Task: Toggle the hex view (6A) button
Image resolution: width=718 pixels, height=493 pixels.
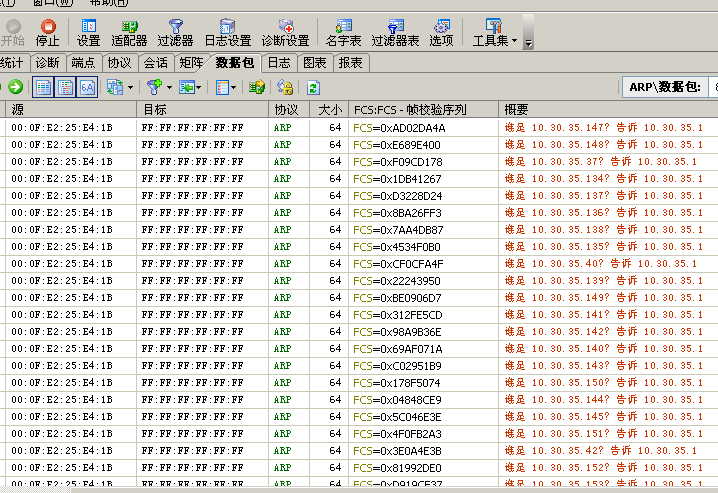Action: 87,87
